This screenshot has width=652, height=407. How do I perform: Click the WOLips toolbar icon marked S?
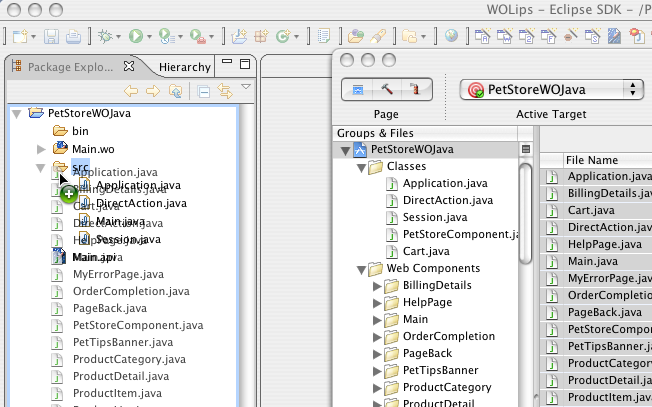pyautogui.click(x=592, y=36)
